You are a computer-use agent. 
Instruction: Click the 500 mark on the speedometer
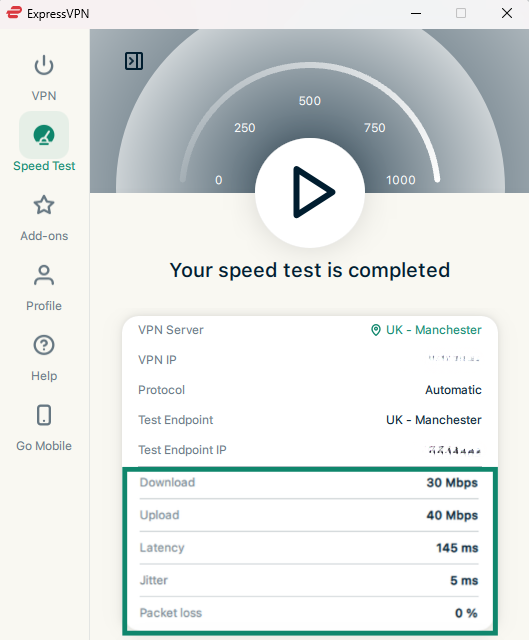tap(310, 101)
